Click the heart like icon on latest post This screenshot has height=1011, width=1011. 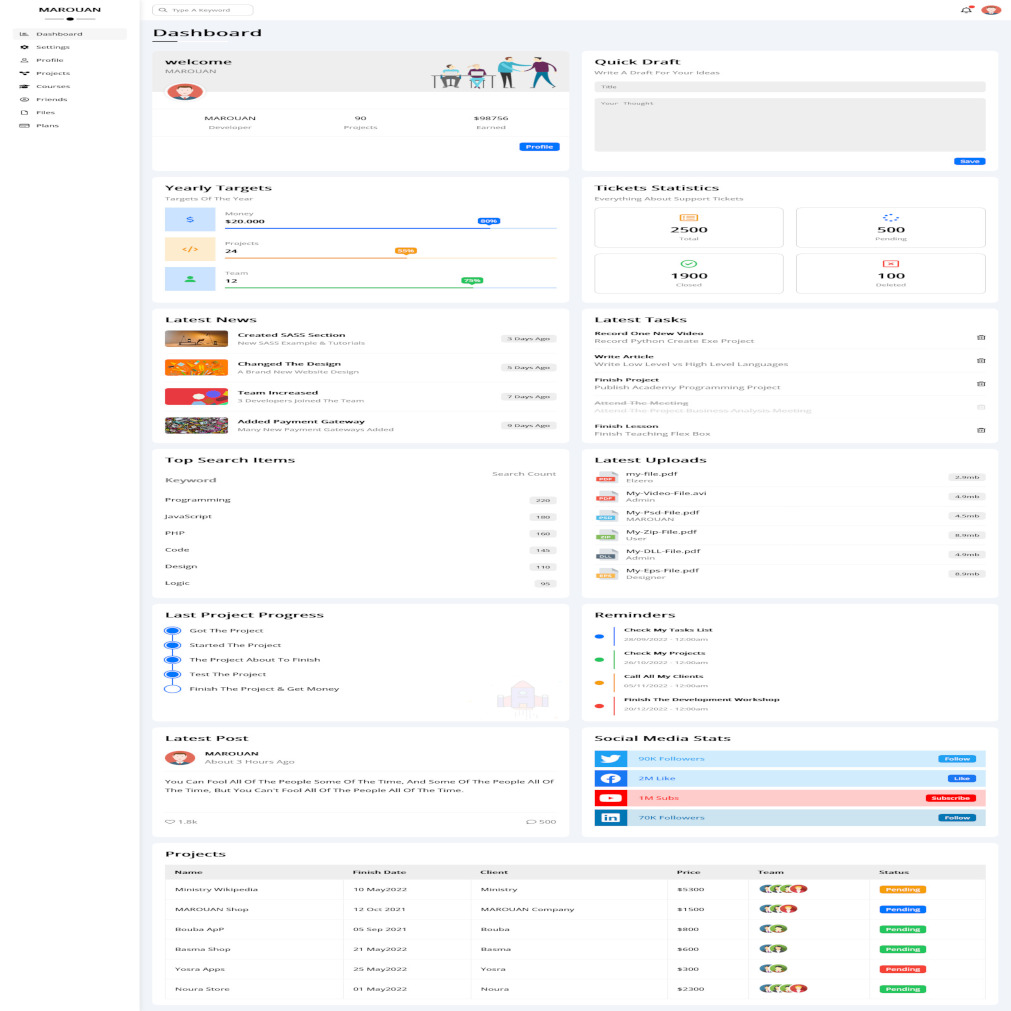click(169, 822)
